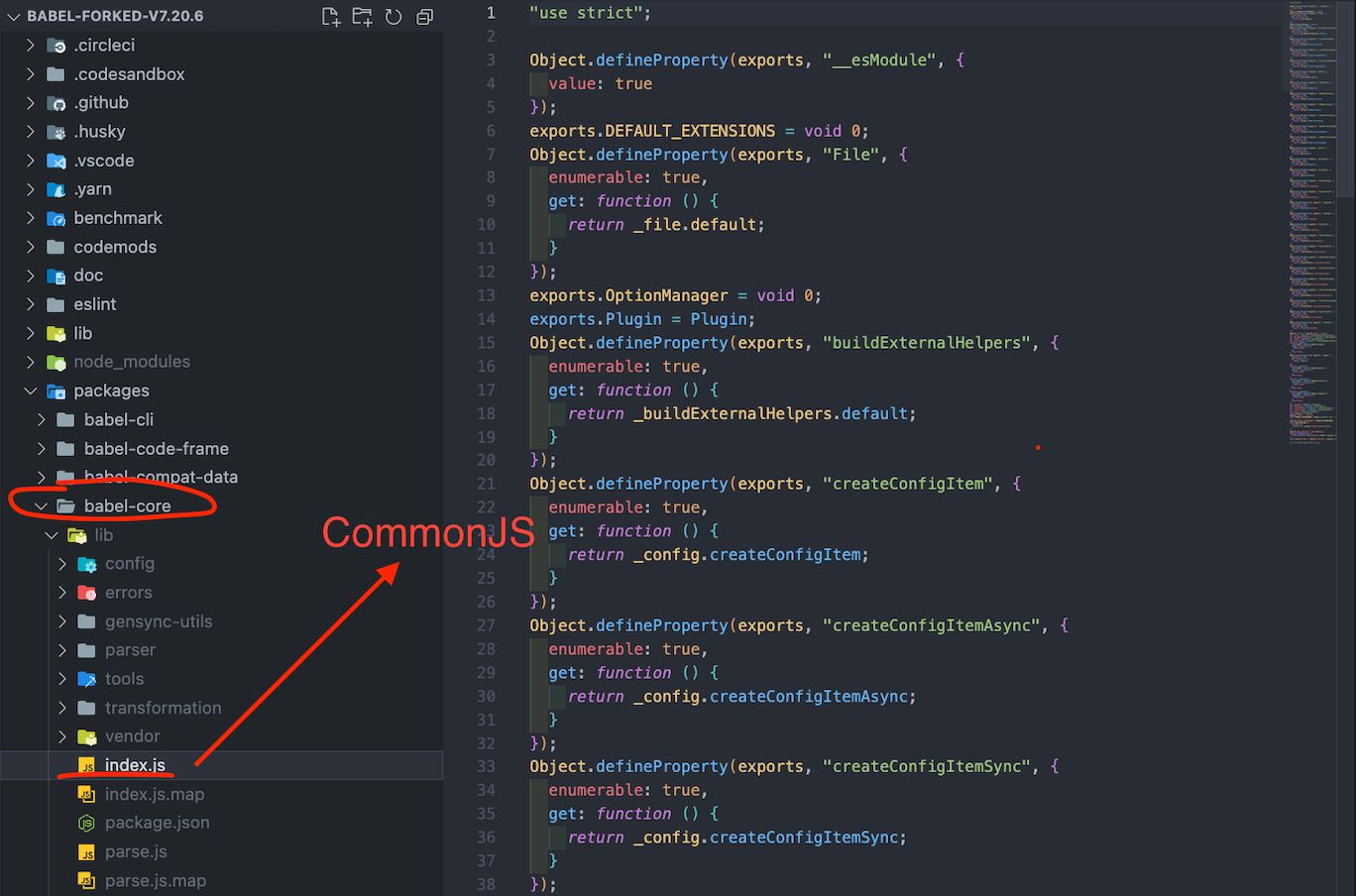
Task: Click the packages folder icon
Action: point(56,392)
